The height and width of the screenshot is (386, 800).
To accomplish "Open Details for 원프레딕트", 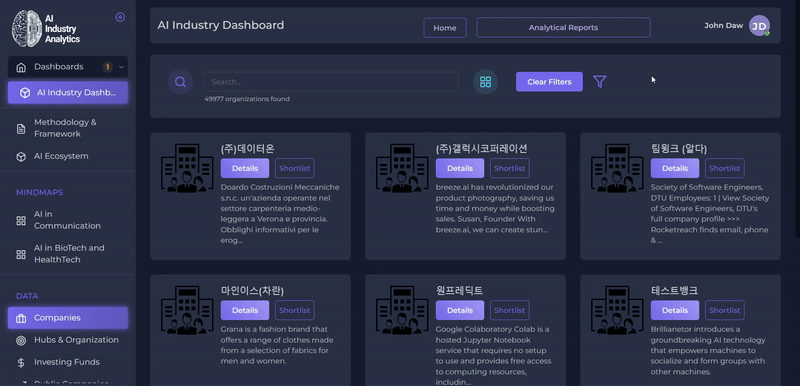I will pos(460,310).
